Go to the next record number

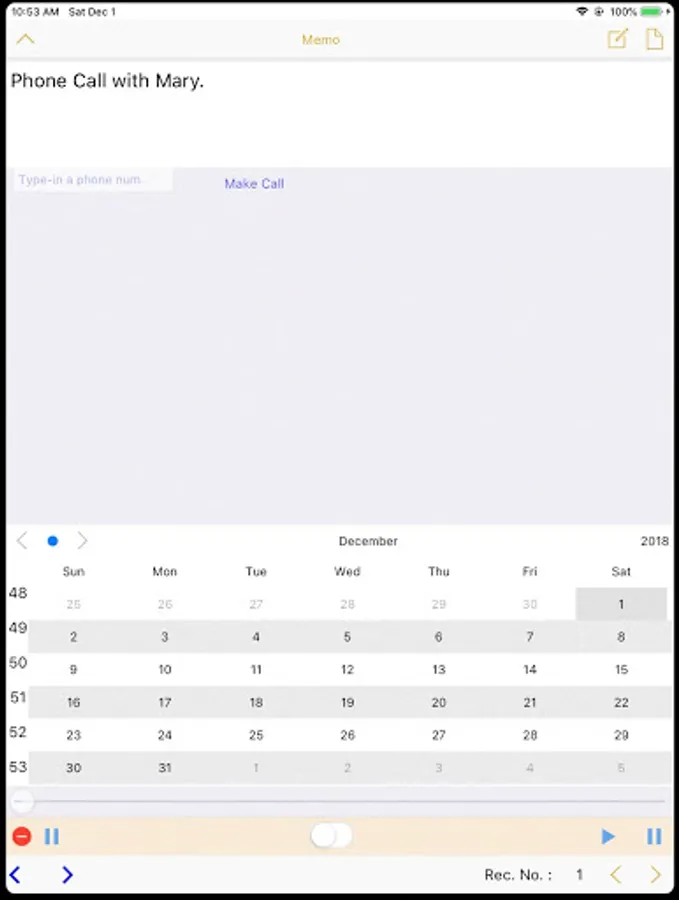[x=656, y=875]
